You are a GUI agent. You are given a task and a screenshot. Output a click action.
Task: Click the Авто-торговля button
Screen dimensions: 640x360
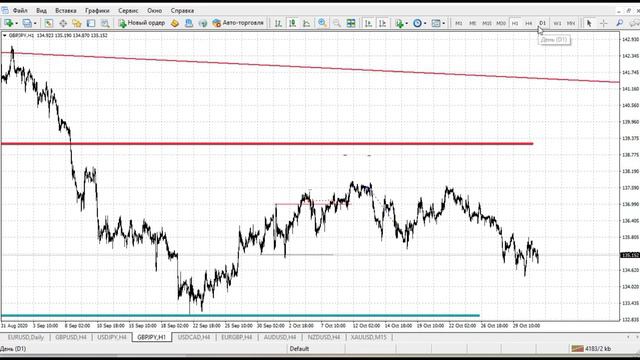(x=238, y=23)
